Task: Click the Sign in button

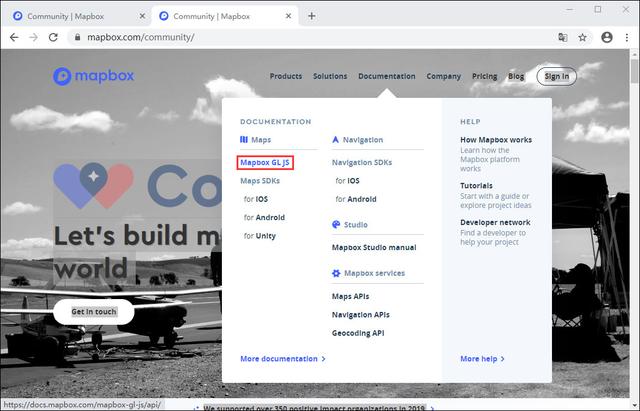Action: click(x=556, y=76)
